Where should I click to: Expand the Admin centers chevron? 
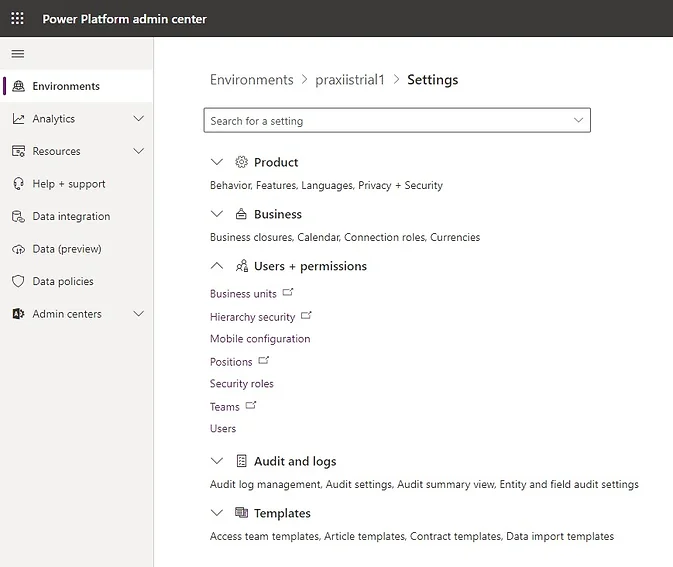pyautogui.click(x=138, y=314)
